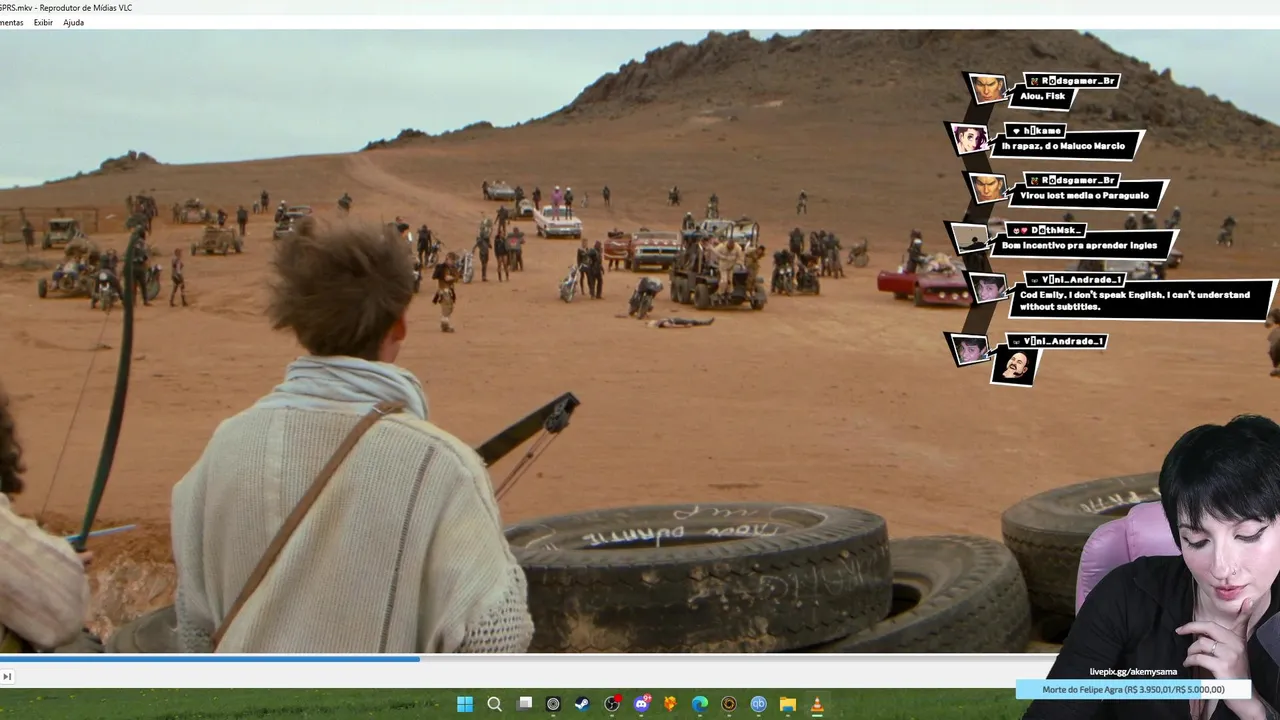Open File Explorer from the taskbar

787,704
